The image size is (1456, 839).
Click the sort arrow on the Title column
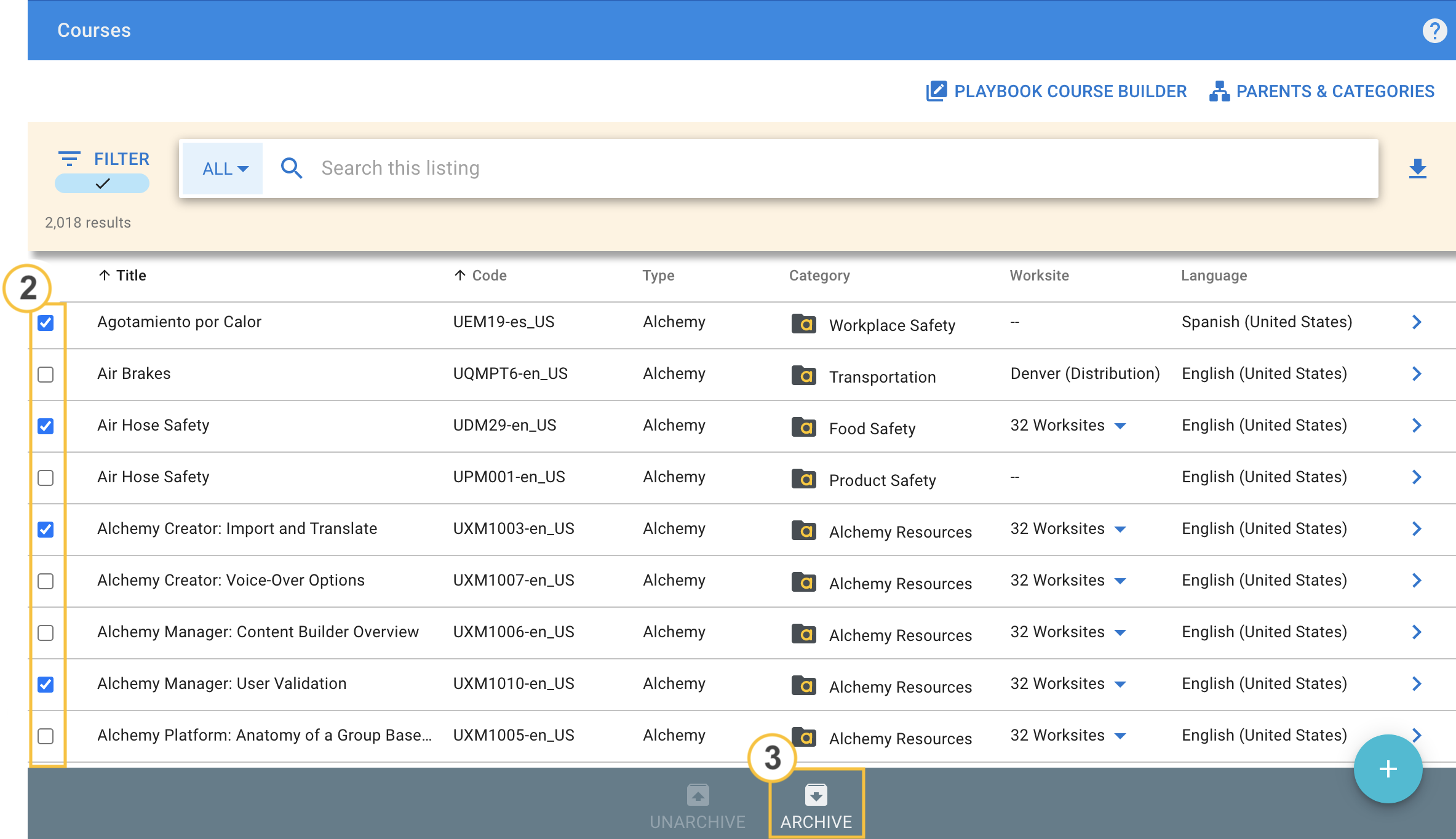tap(103, 275)
